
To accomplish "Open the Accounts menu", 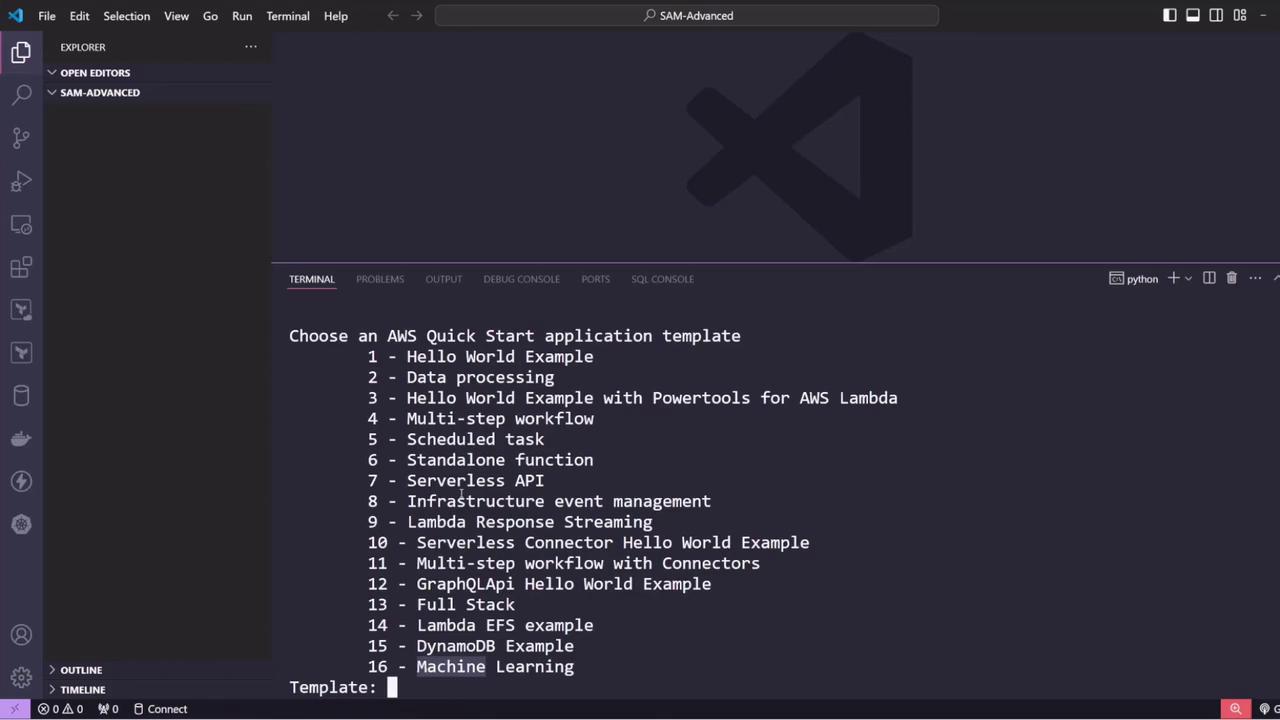I will (21, 635).
